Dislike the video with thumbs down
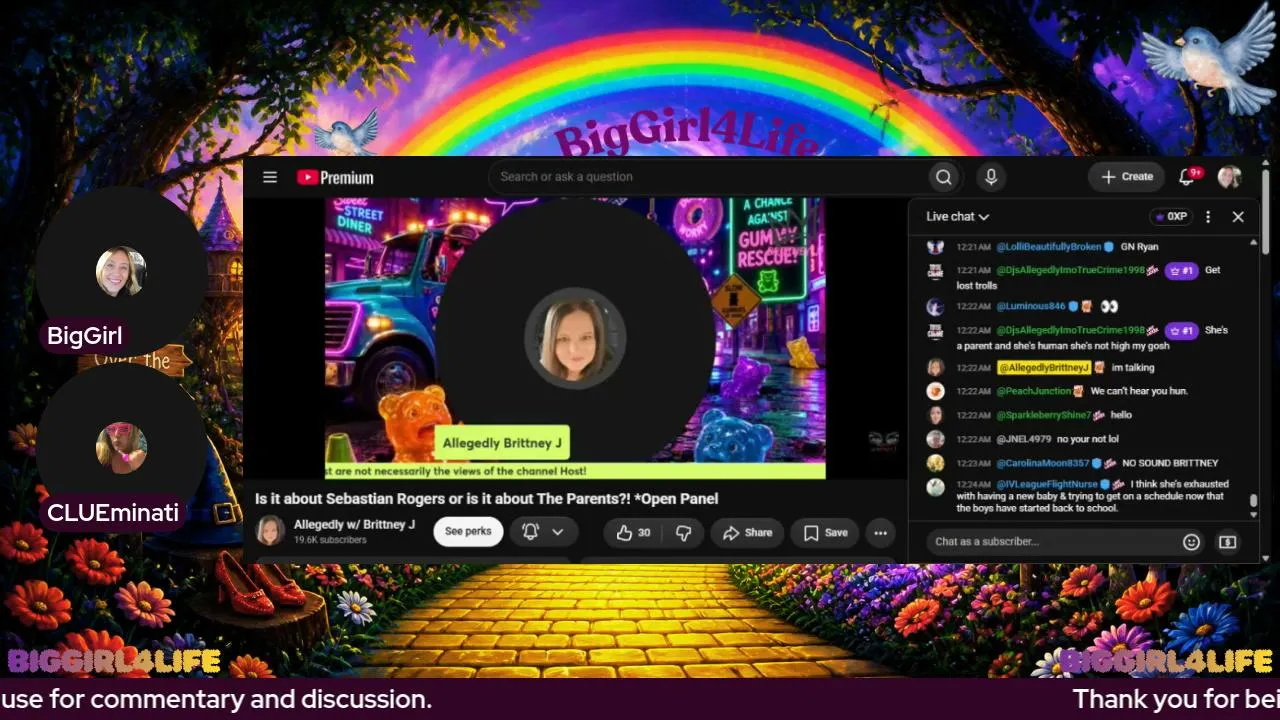The image size is (1280, 720). tap(684, 532)
